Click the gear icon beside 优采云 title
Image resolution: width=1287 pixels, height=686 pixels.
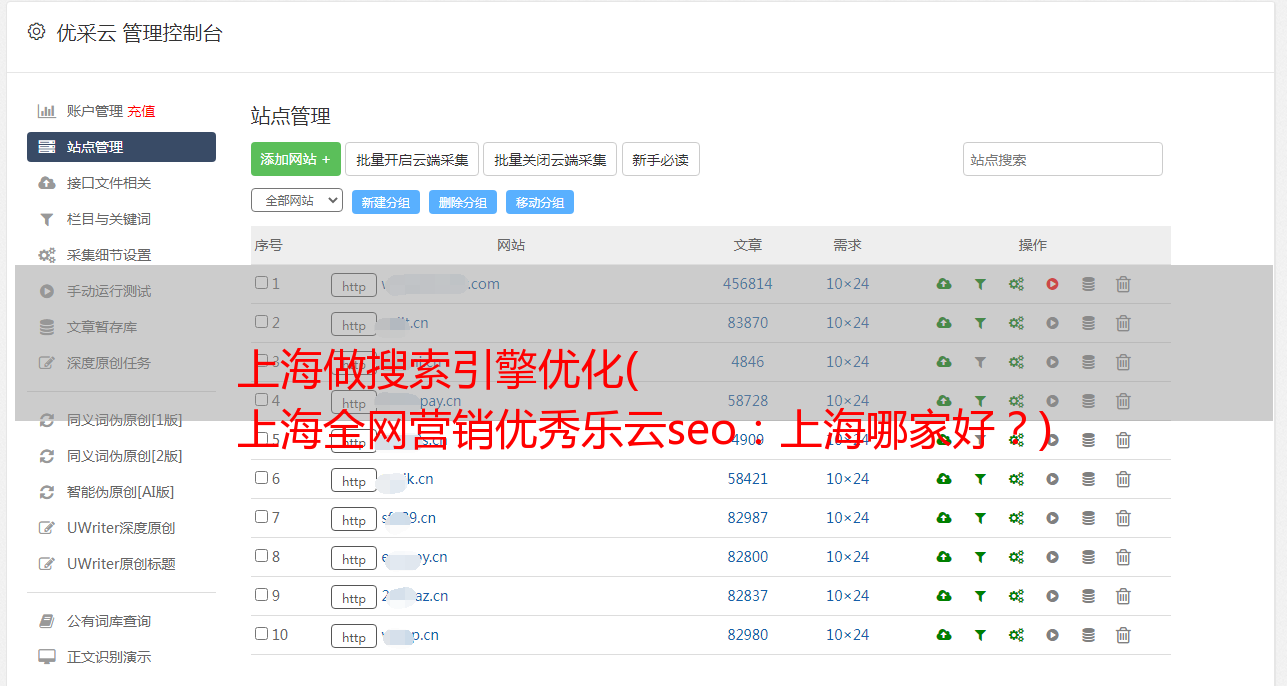click(37, 32)
